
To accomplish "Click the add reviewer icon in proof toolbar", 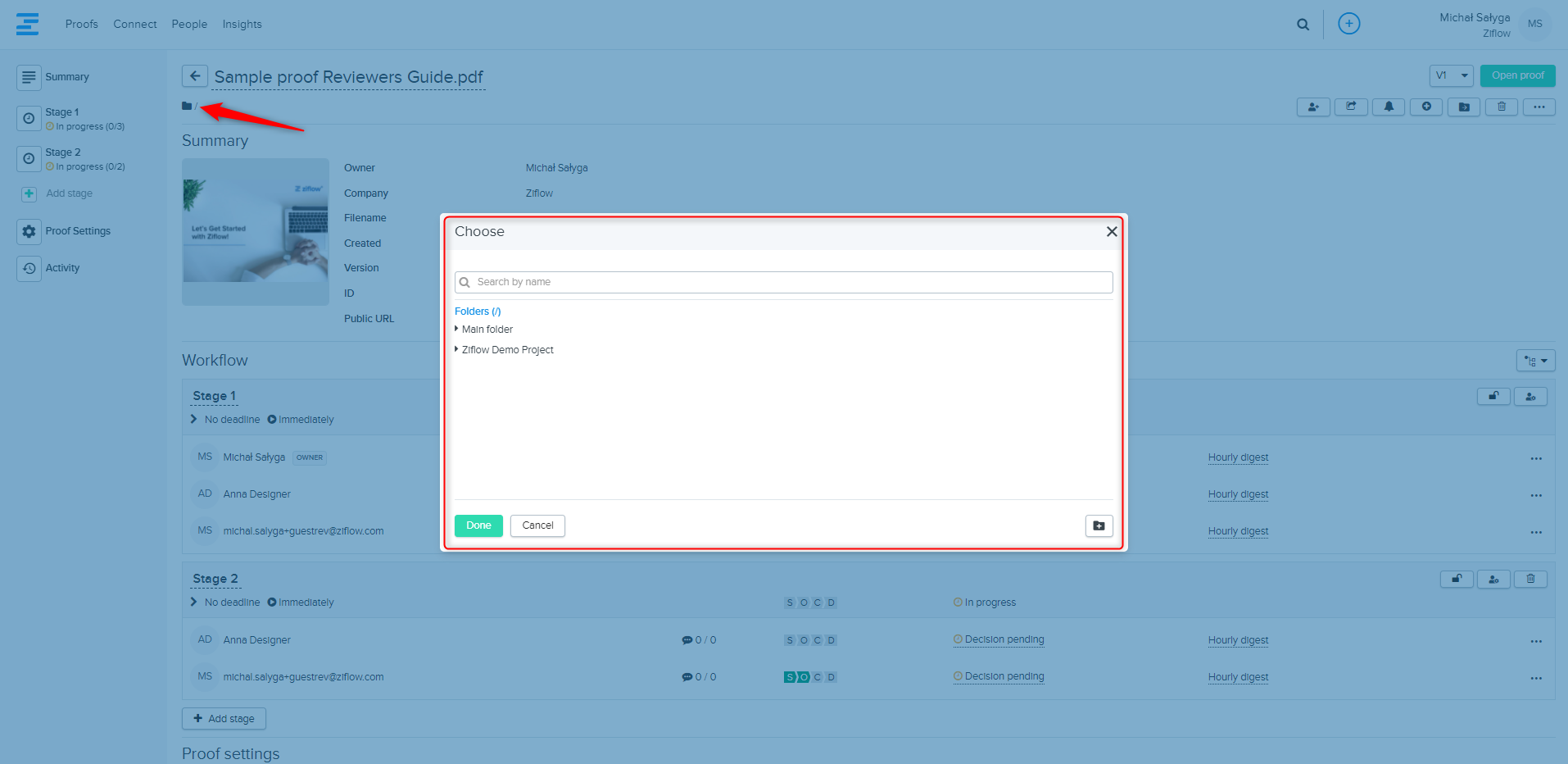I will click(1313, 107).
